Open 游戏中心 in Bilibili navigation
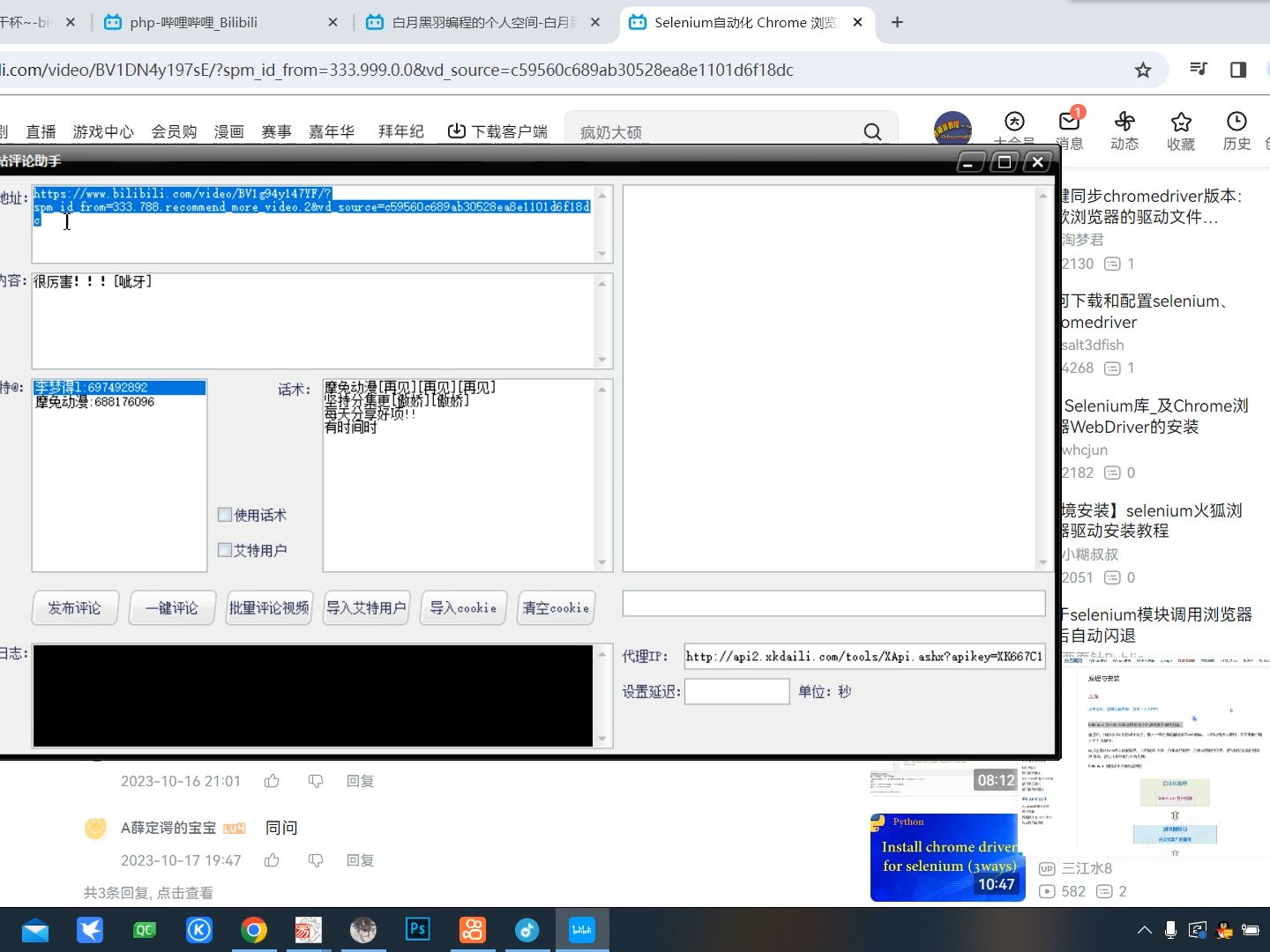The width and height of the screenshot is (1270, 952). (103, 132)
